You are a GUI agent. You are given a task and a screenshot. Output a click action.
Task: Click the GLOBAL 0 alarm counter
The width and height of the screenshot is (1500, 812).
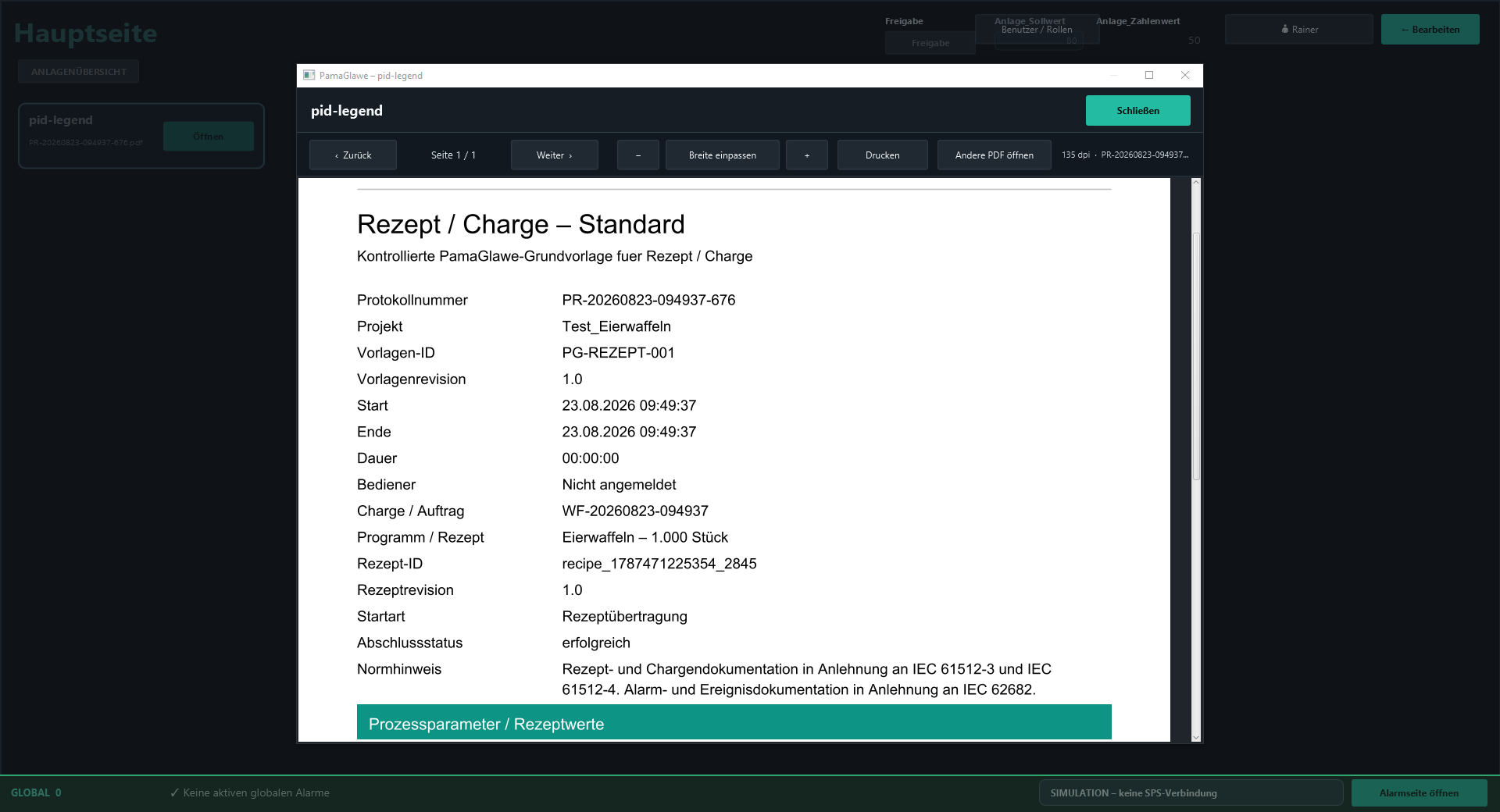pos(36,792)
